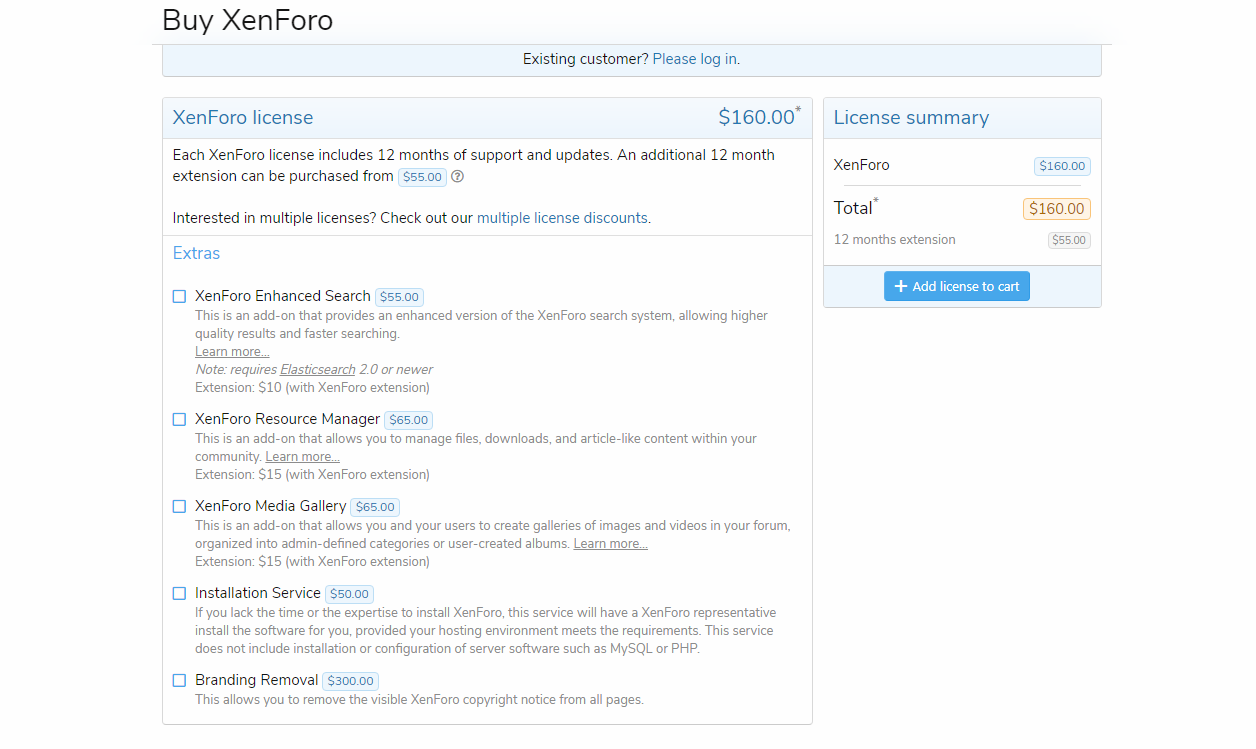This screenshot has height=749, width=1256.
Task: Click the Installation Service label
Action: tap(258, 593)
